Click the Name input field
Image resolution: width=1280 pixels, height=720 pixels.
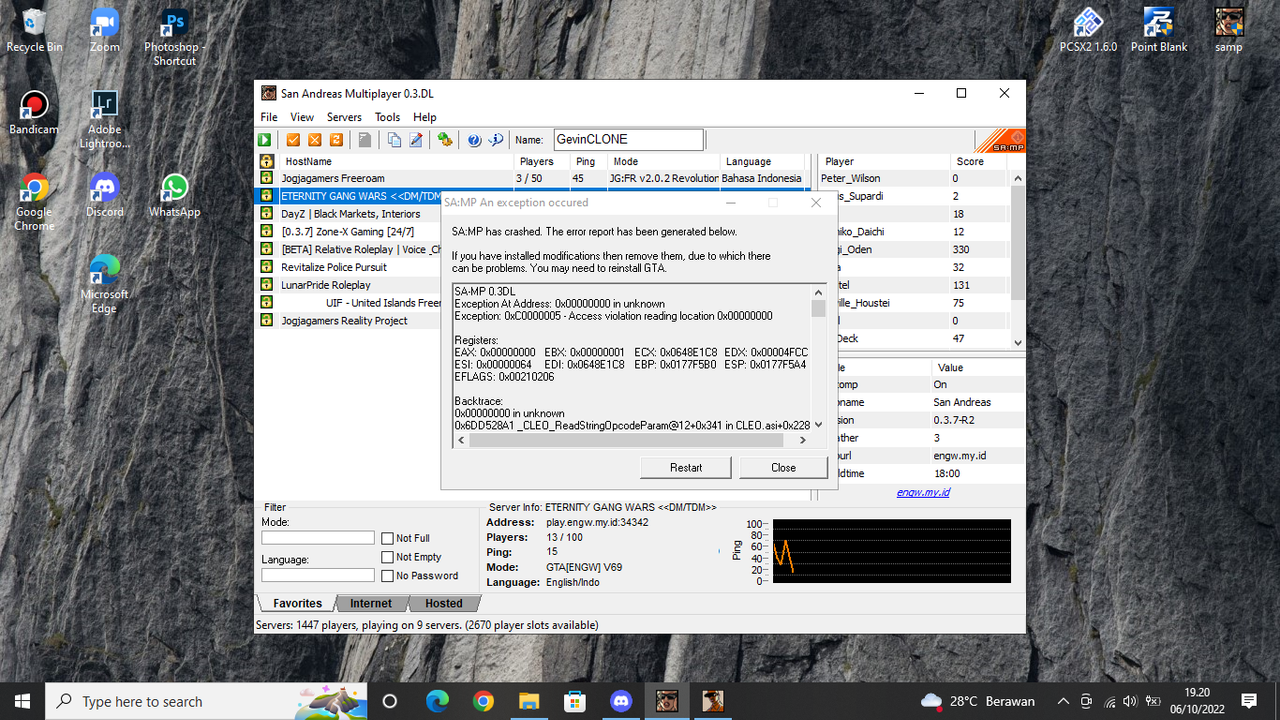pos(628,140)
